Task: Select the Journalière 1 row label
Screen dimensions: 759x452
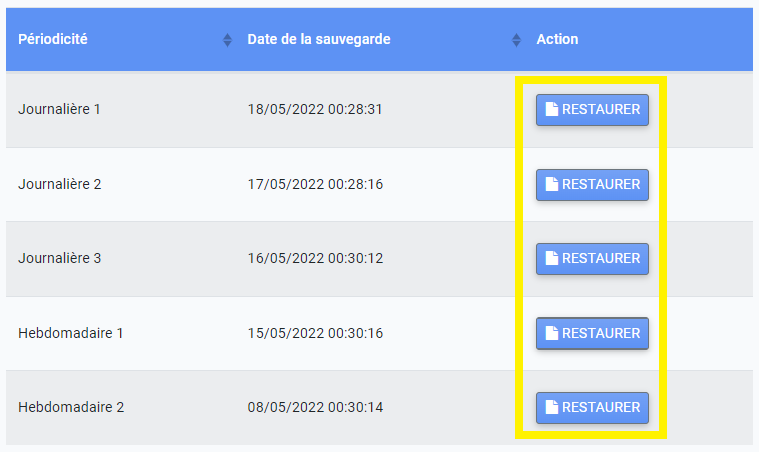Action: (x=59, y=109)
